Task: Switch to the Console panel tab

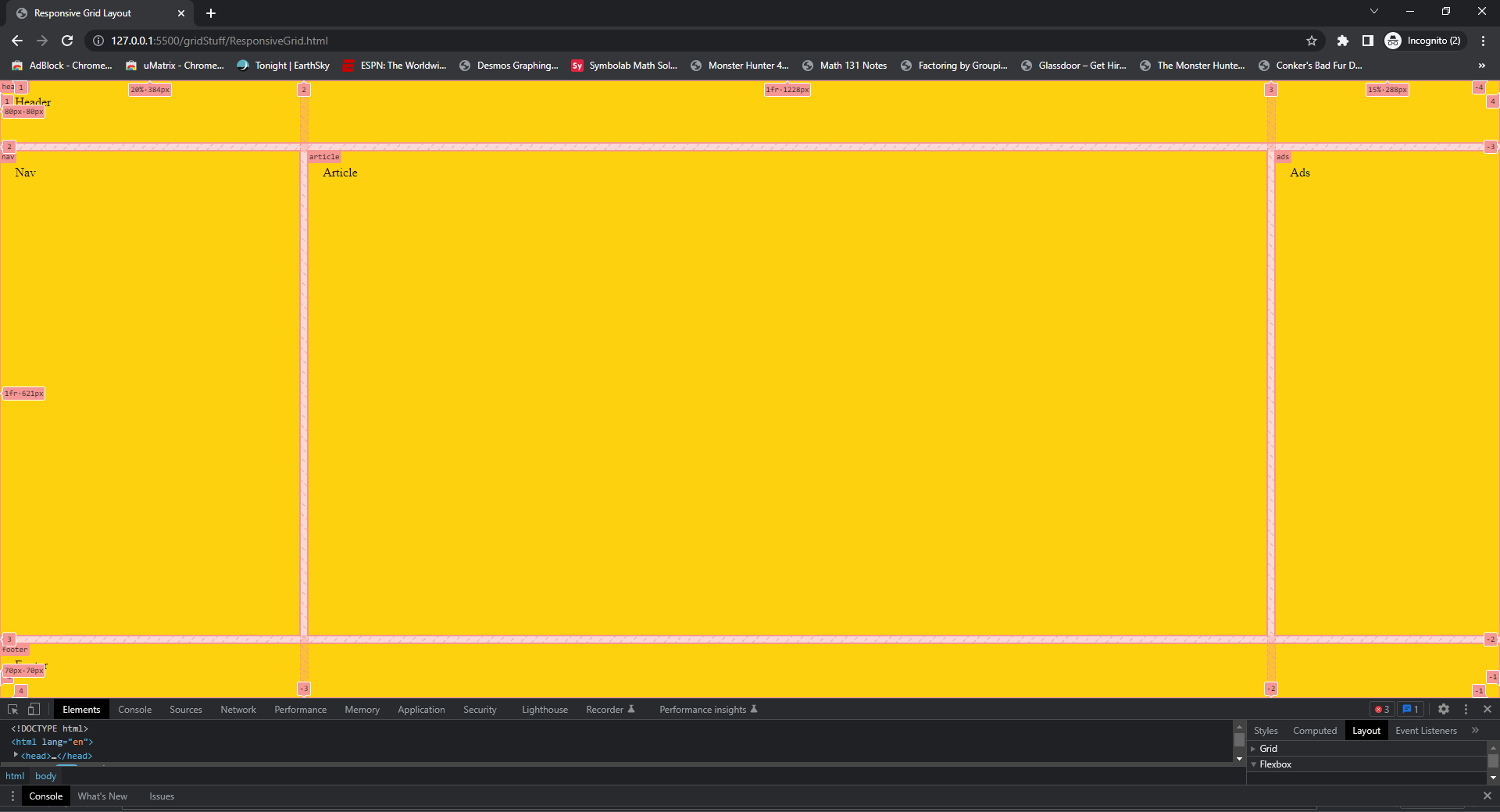Action: 135,710
